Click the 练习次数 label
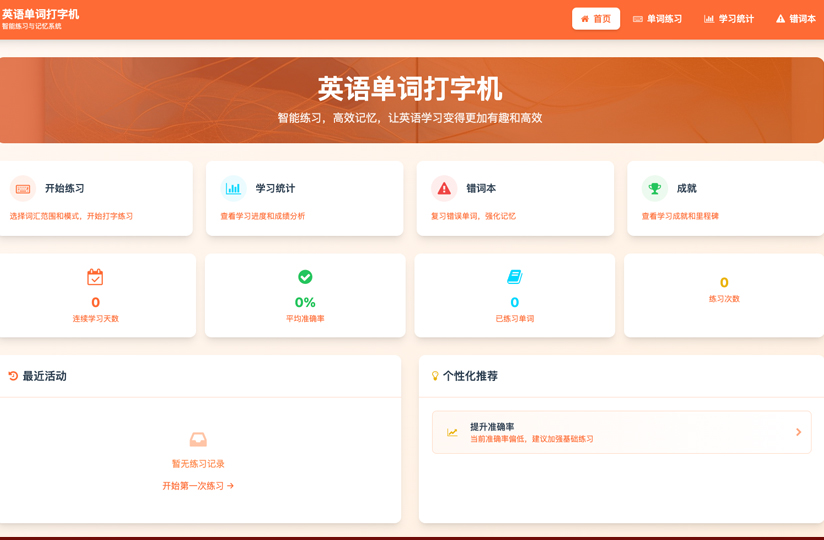824x540 pixels. click(x=724, y=298)
